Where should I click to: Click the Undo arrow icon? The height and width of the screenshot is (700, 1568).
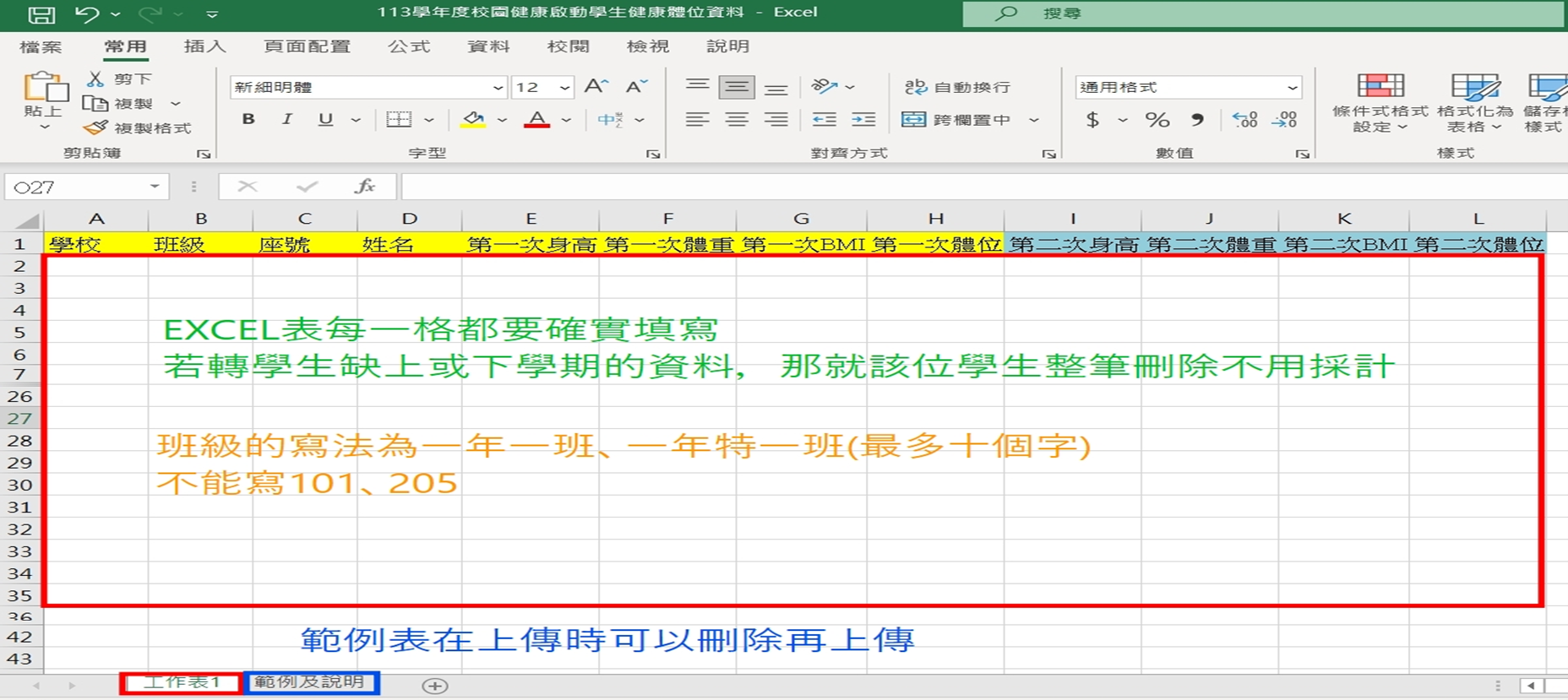86,14
